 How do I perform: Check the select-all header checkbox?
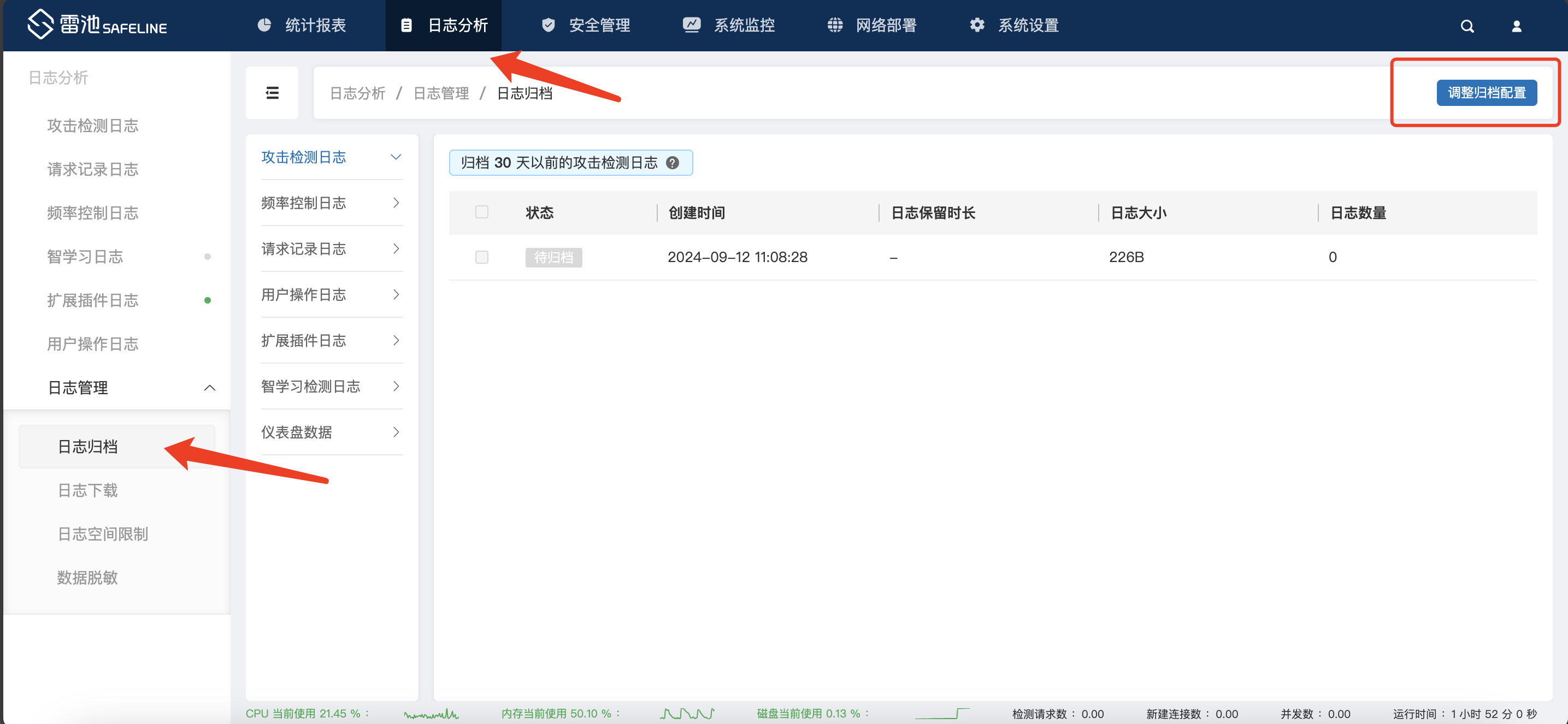[481, 212]
